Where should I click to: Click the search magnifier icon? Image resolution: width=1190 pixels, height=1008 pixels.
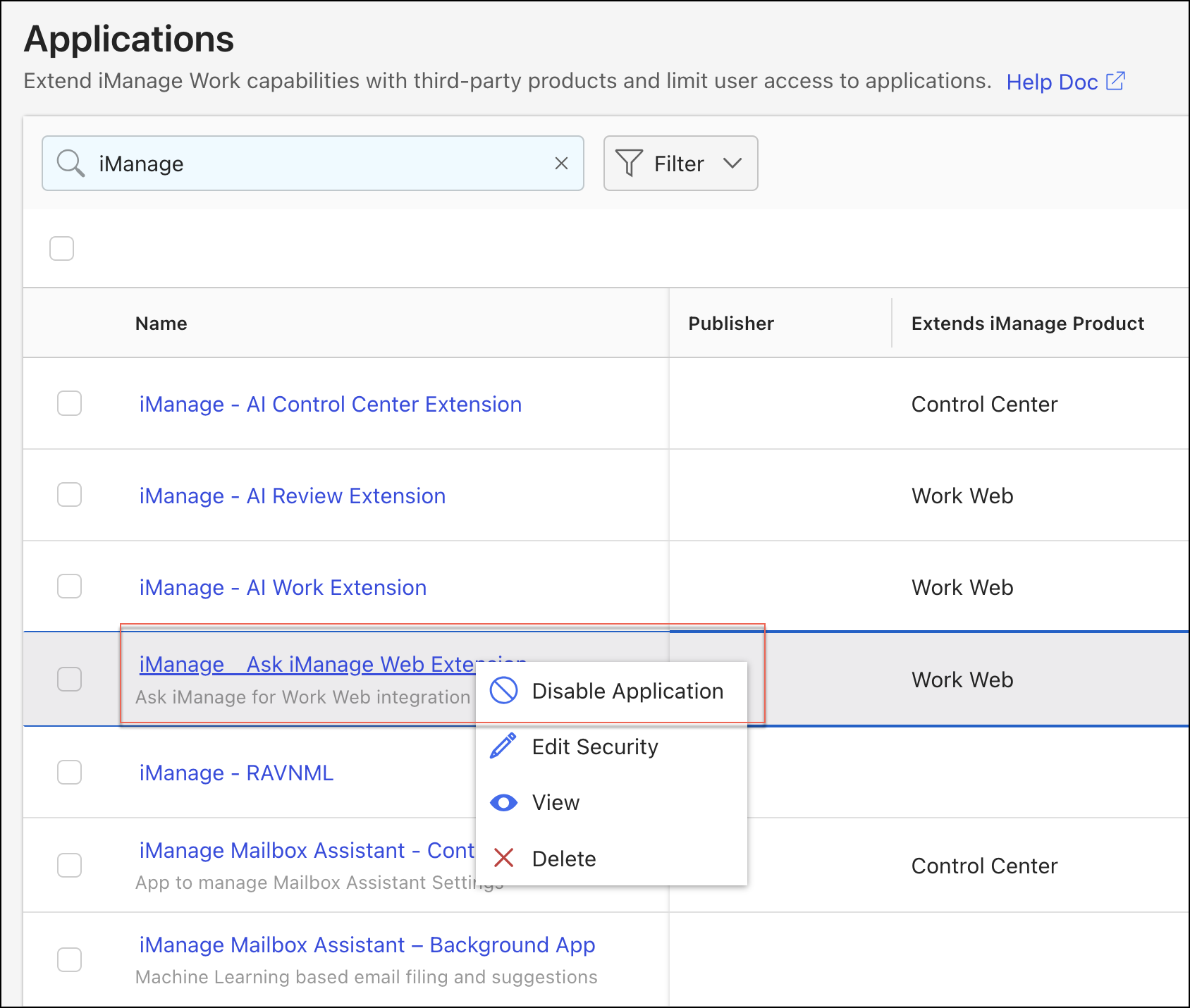pyautogui.click(x=70, y=163)
